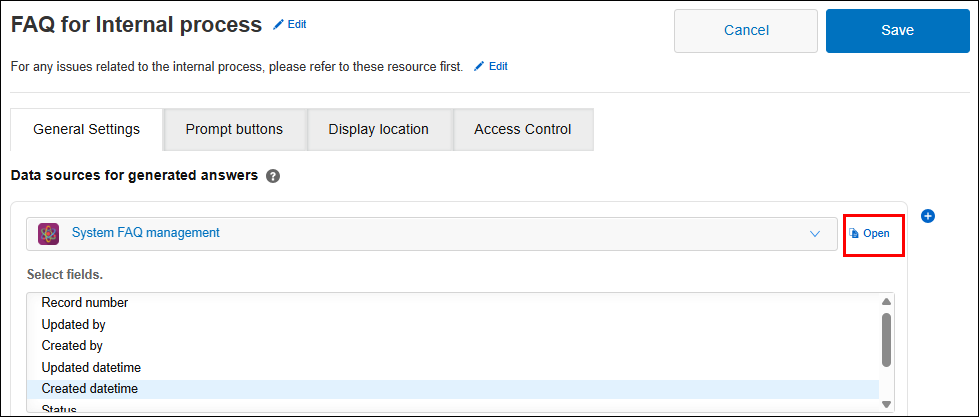Open the selected app via the Open link
This screenshot has width=979, height=417.
869,233
